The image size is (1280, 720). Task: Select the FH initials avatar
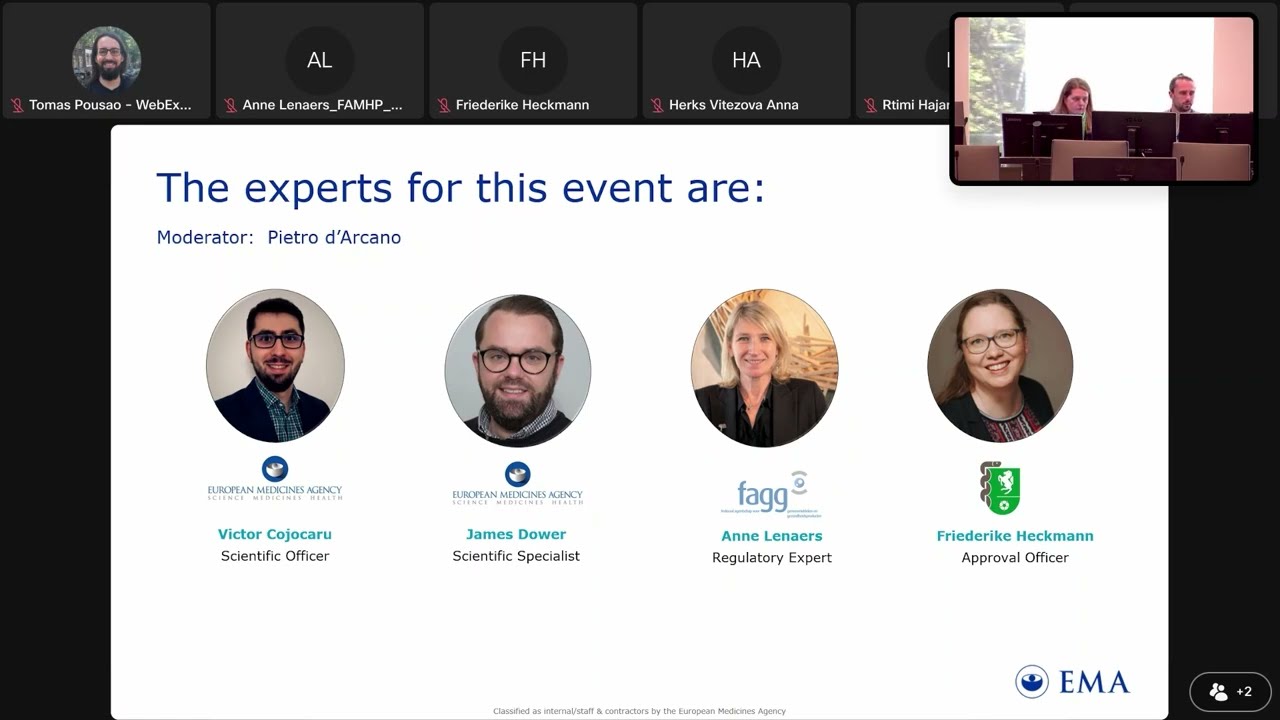[533, 60]
